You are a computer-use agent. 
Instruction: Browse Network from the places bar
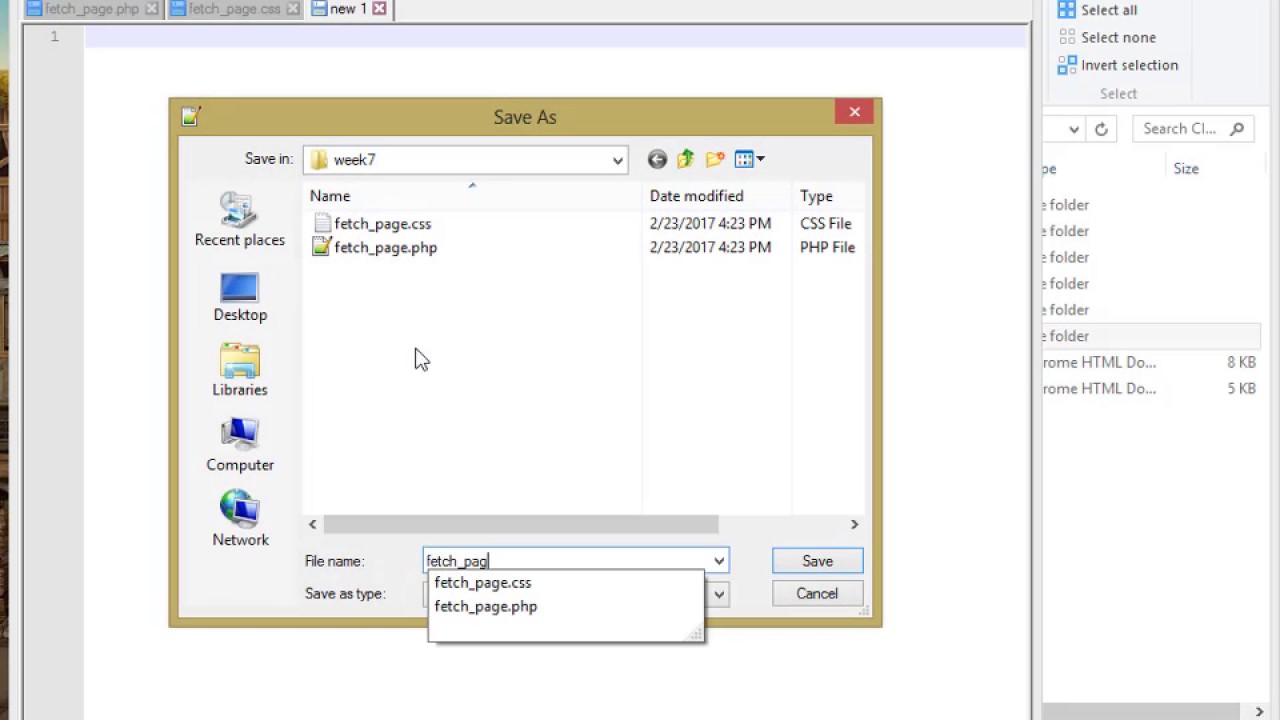pos(240,520)
